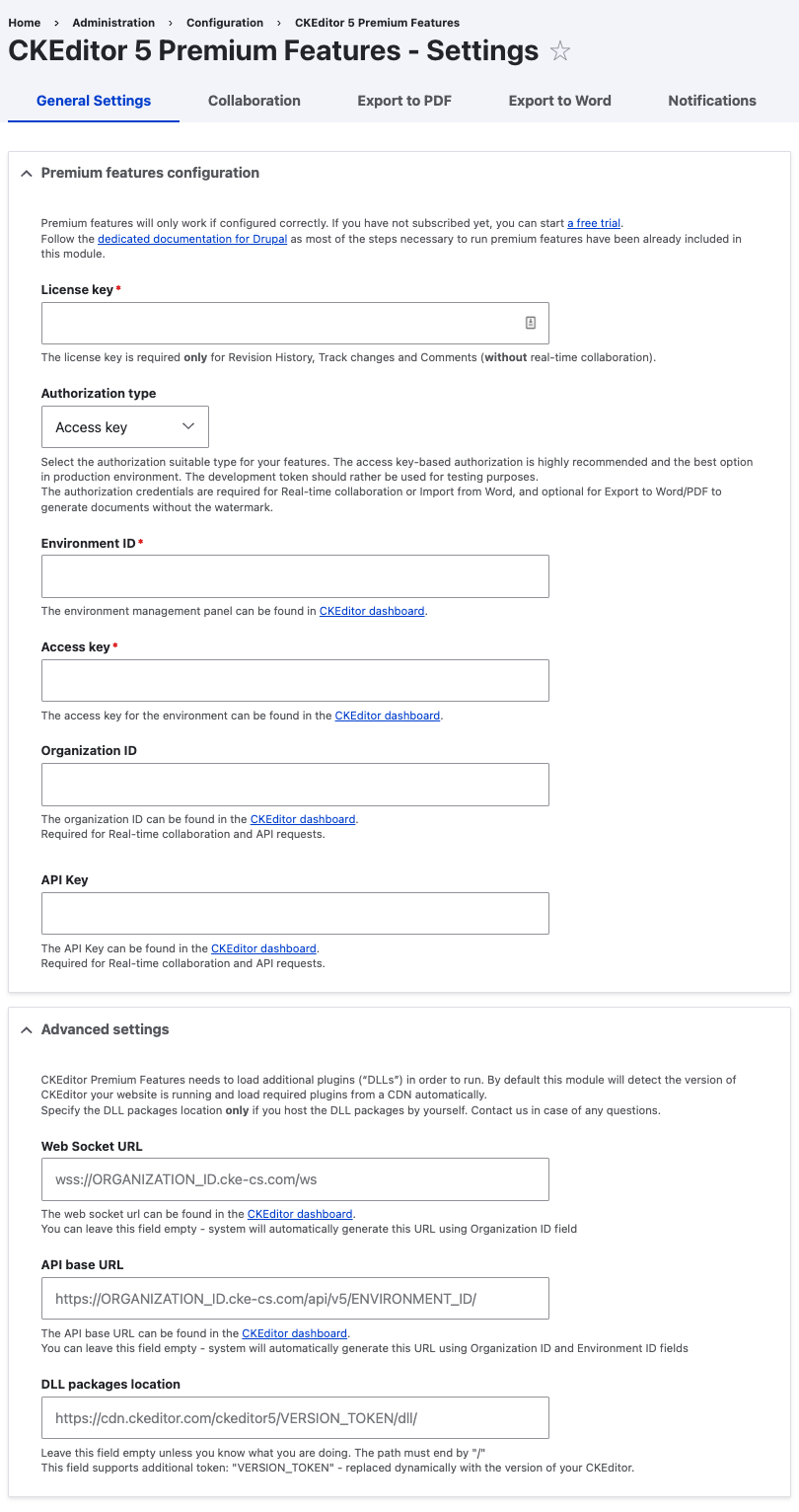Screen dimensions: 799x1512
Task: Open the Authorization type dropdown
Action: [124, 426]
